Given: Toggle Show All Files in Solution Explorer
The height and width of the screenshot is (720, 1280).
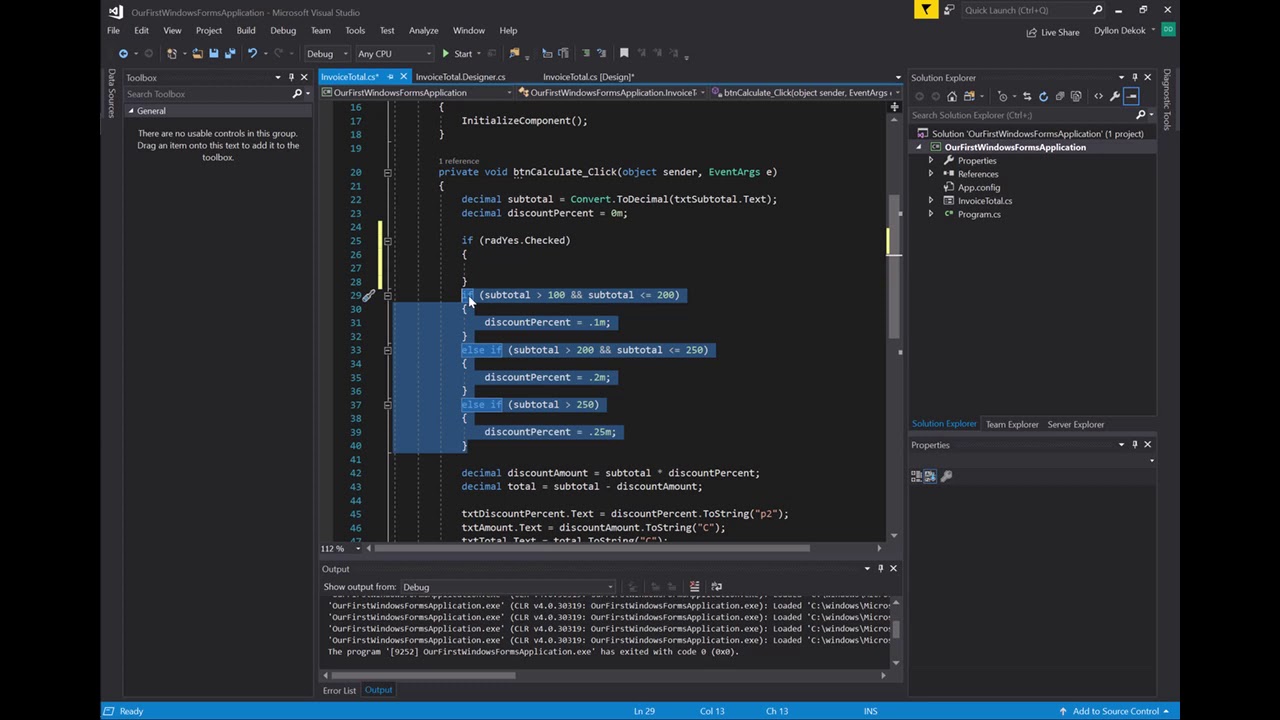Looking at the screenshot, I should click(x=1075, y=96).
